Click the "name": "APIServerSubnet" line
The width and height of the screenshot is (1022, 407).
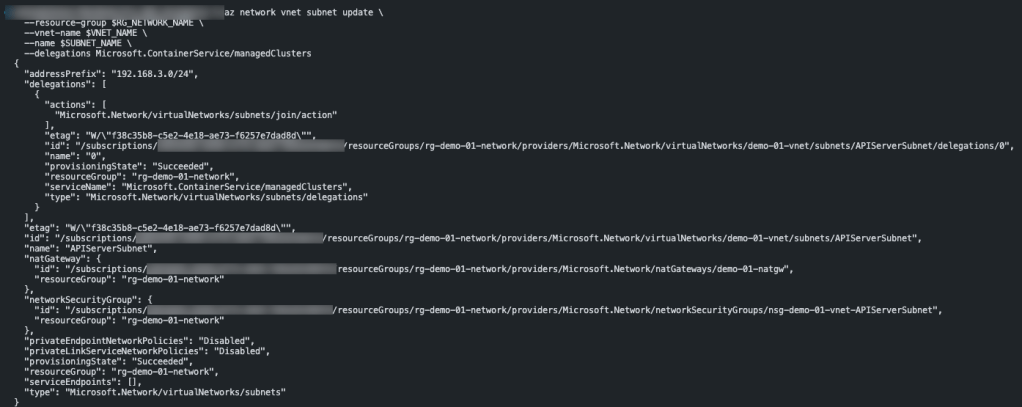coord(91,248)
